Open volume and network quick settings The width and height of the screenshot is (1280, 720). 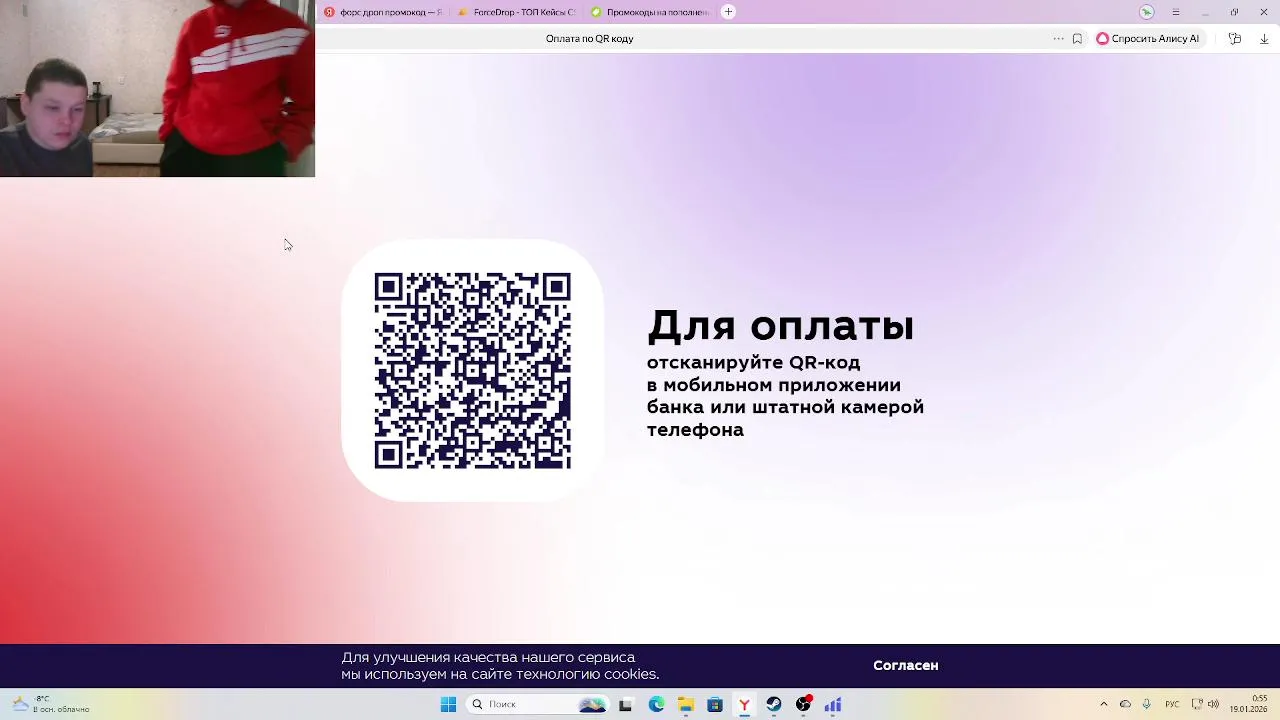tap(1207, 705)
